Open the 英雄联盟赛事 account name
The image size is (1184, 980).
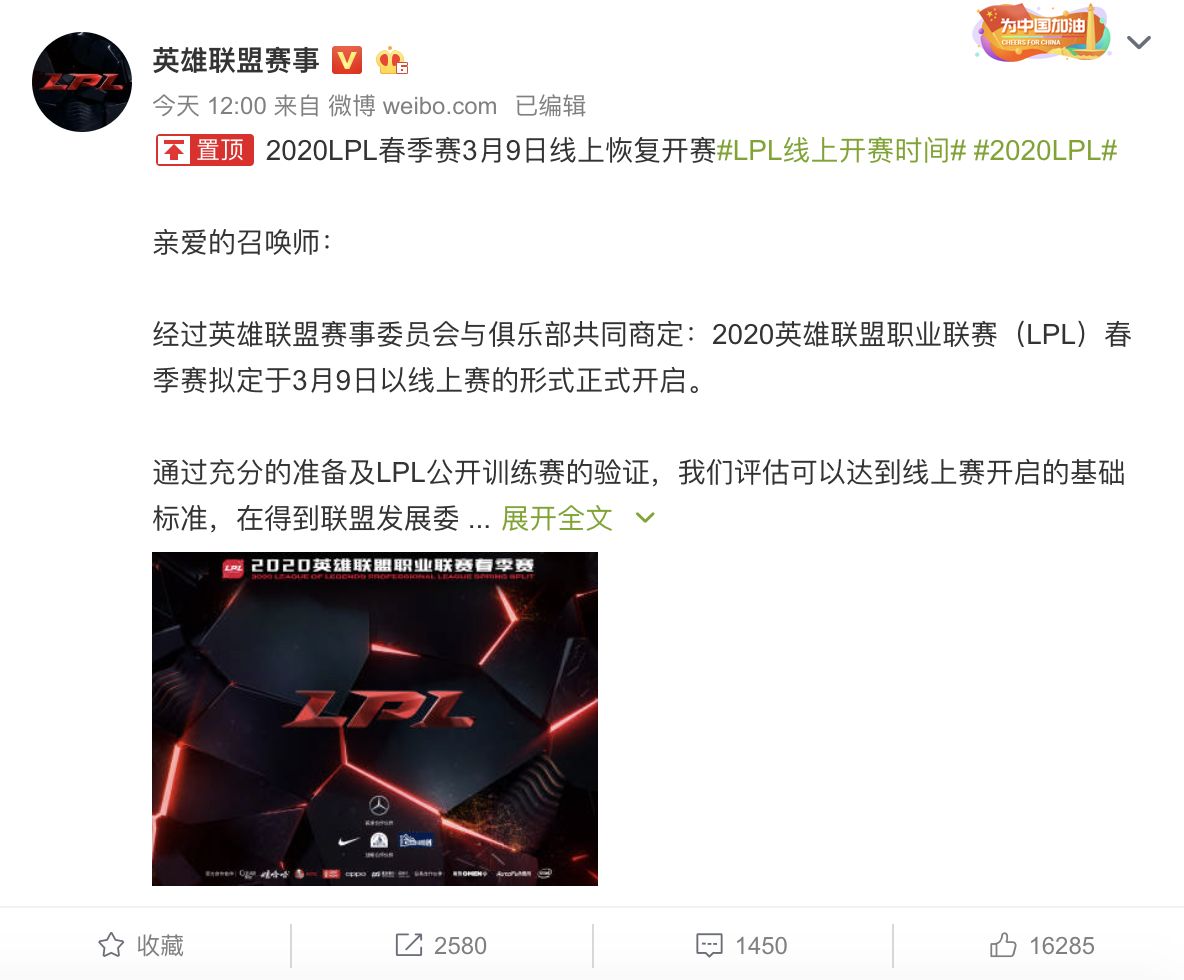tap(236, 60)
